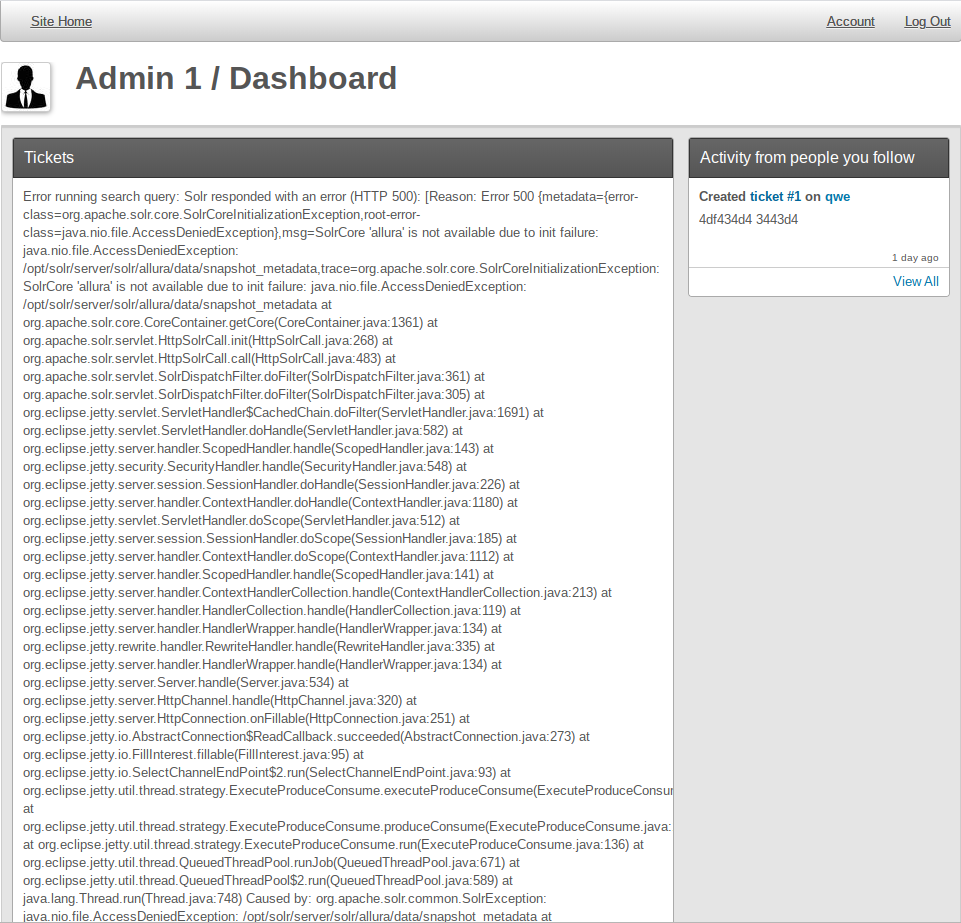Click View All in the activity panel
961x923 pixels.
click(915, 281)
